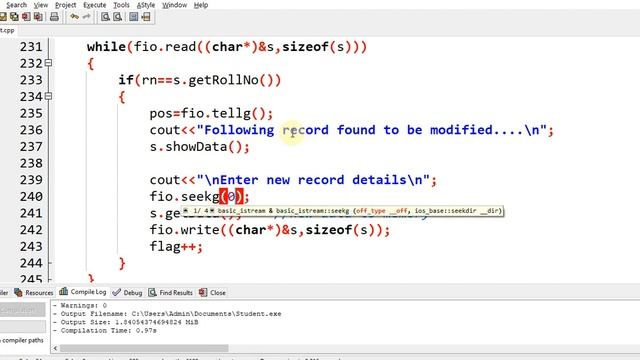Click the if(rn==s.getRollNo()) code line
Viewport: 640px width, 360px height.
click(200, 80)
